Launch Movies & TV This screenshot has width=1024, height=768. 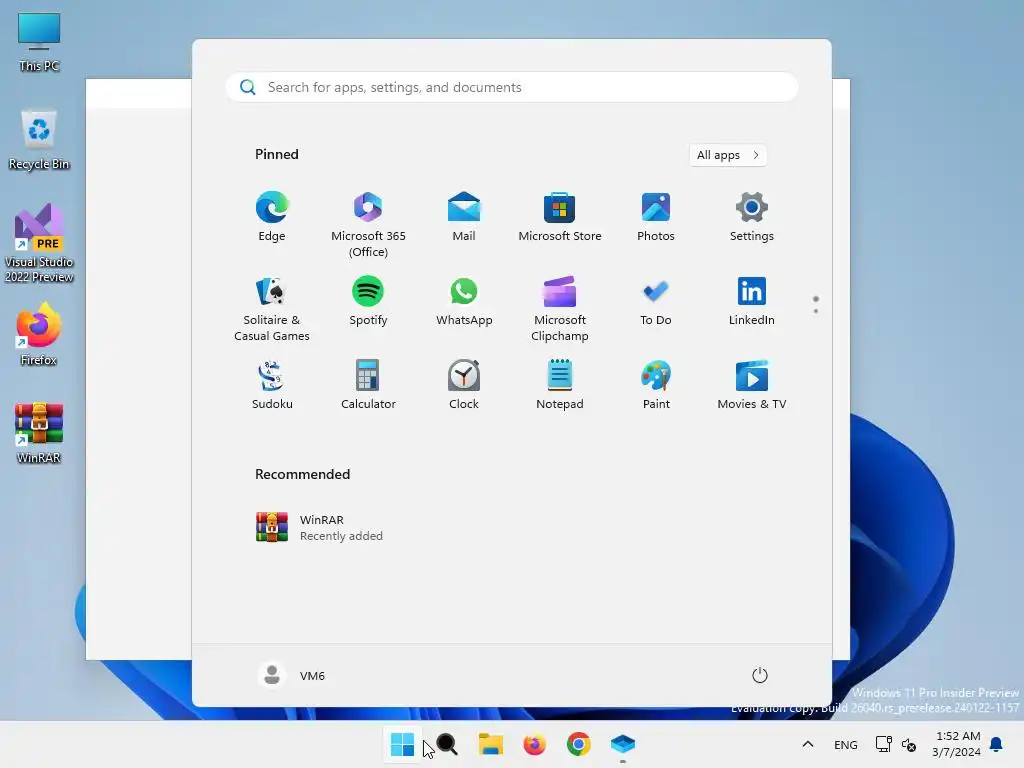click(752, 385)
